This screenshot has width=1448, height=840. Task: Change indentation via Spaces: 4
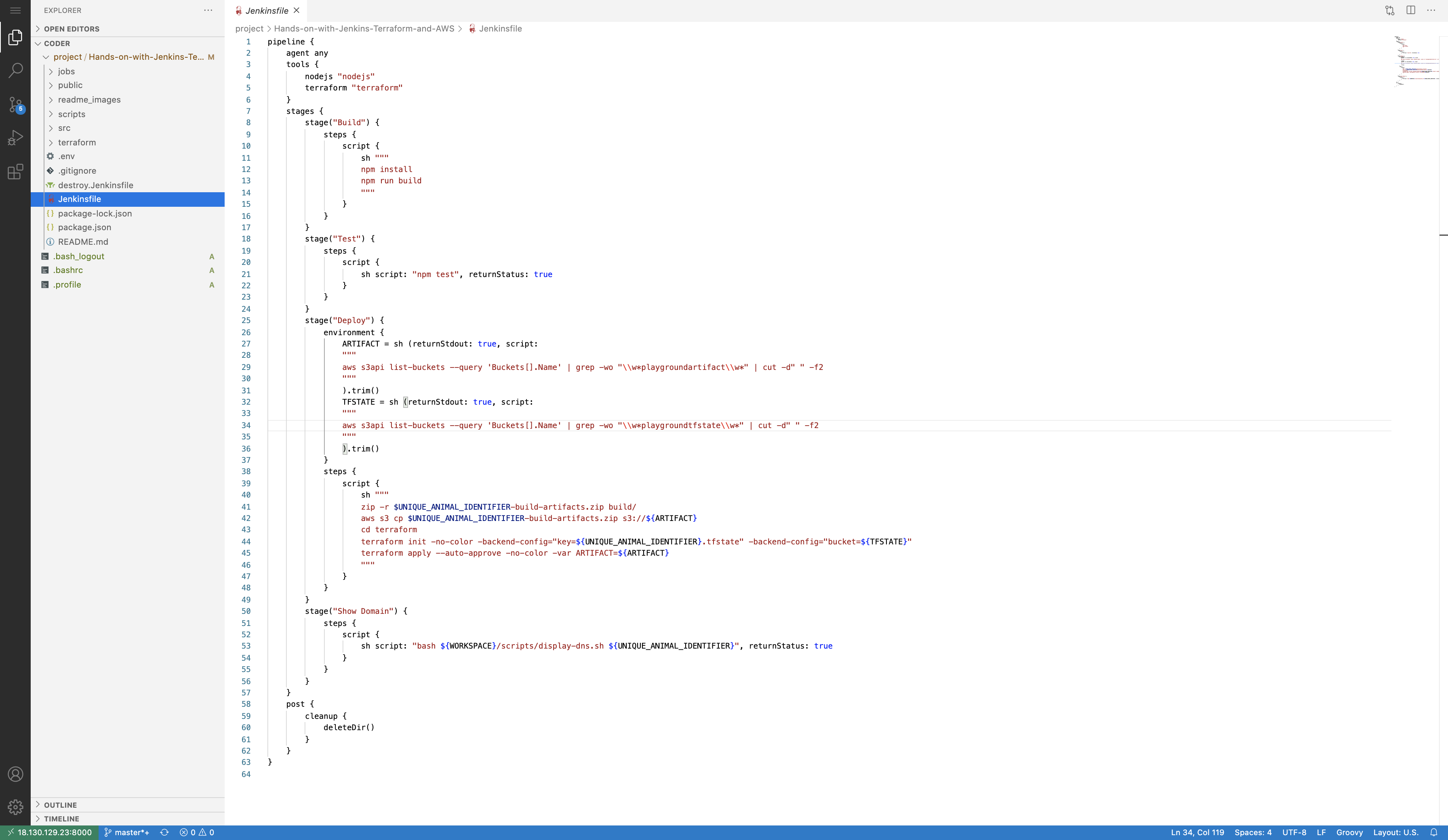coord(1253,833)
